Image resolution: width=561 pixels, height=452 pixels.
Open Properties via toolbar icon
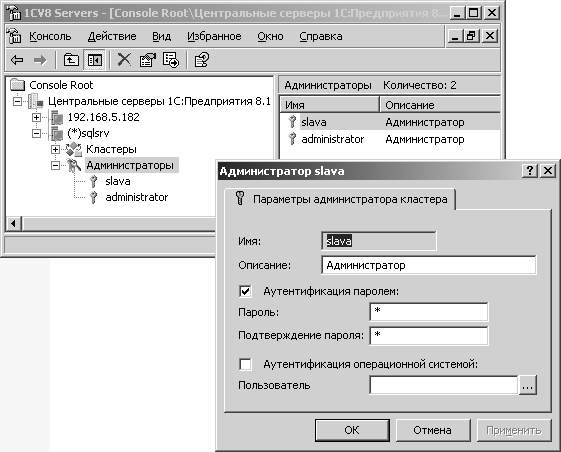[148, 60]
